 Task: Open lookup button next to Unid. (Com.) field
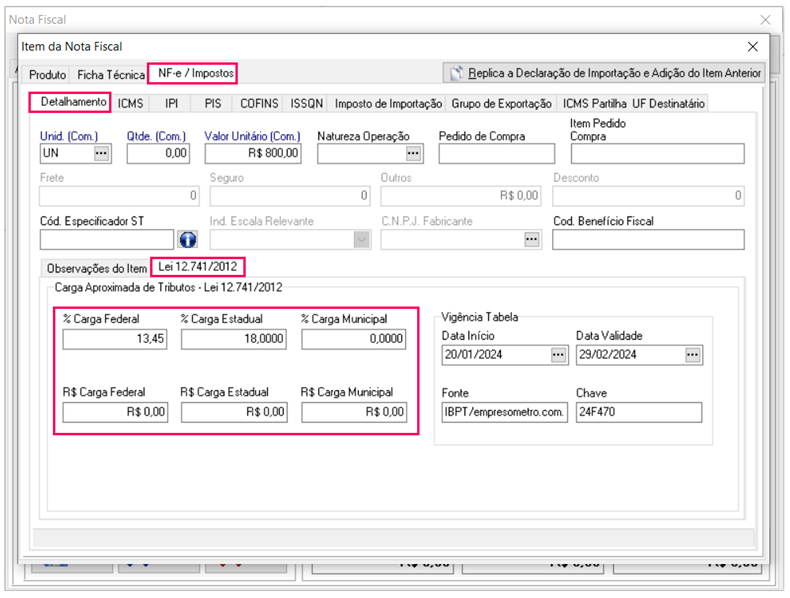pos(102,153)
